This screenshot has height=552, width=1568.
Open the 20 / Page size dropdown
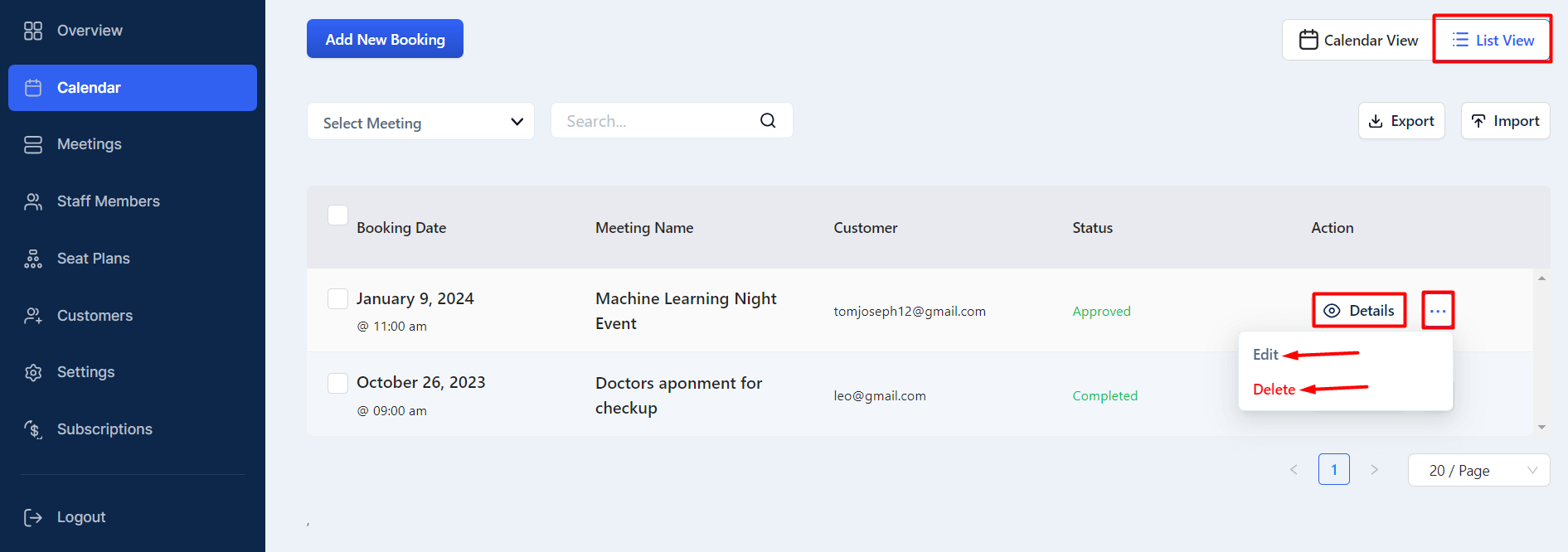point(1478,470)
